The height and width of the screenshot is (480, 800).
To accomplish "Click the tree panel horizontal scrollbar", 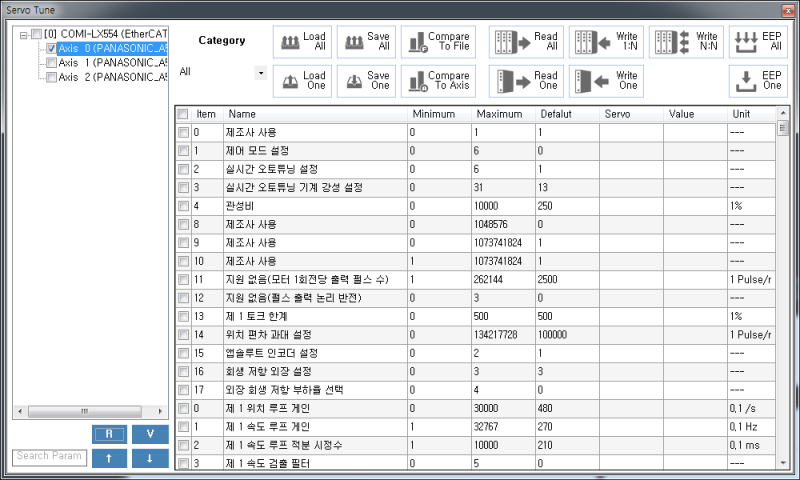I will 85,411.
